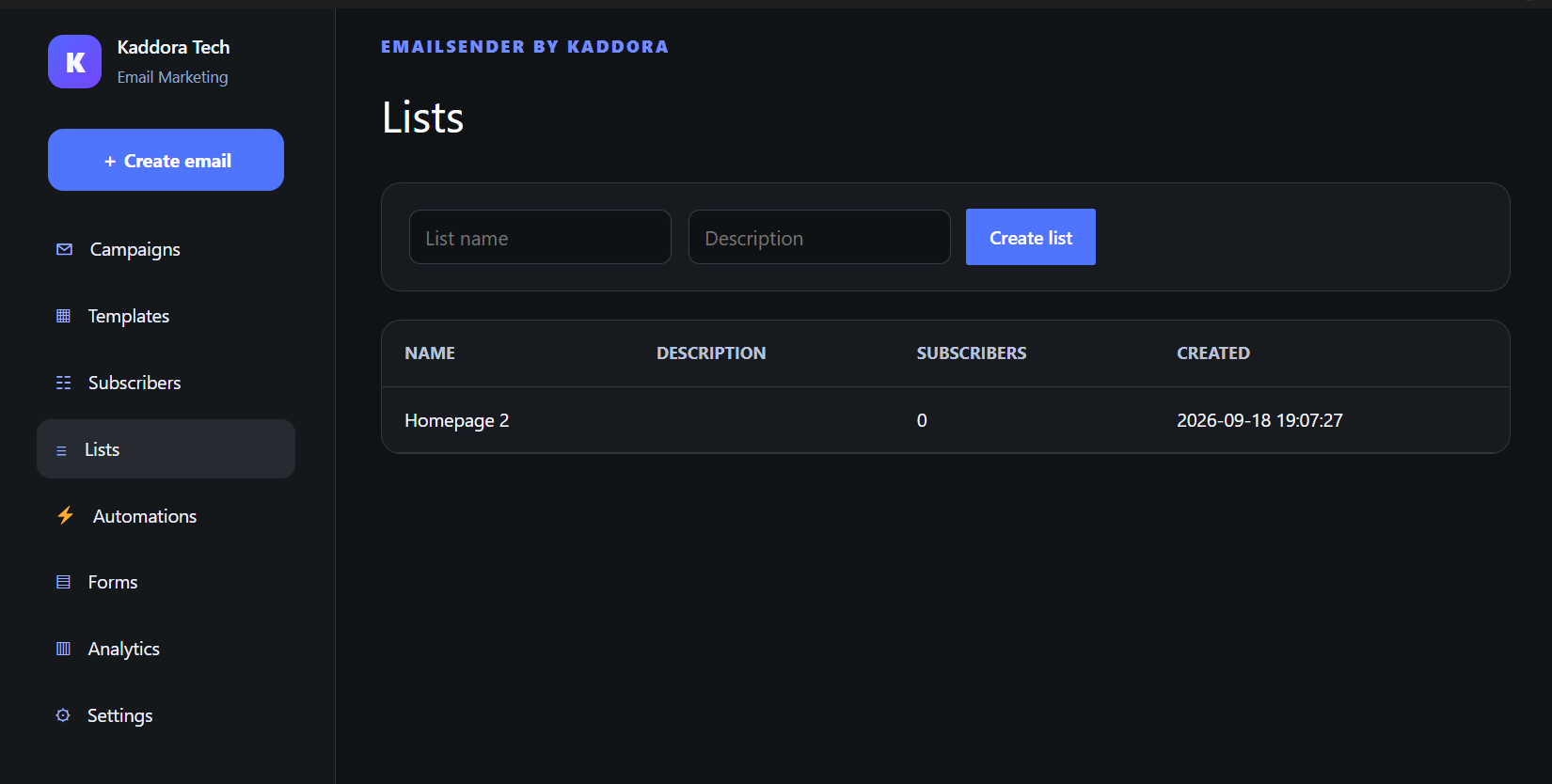Click the Forms icon in sidebar

coord(63,582)
